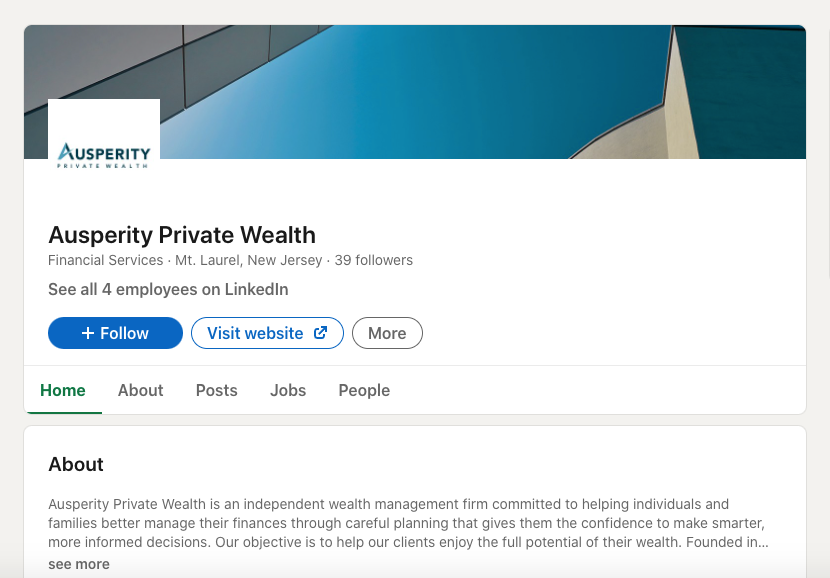Click the external link icon beside Visit website
830x578 pixels.
321,333
